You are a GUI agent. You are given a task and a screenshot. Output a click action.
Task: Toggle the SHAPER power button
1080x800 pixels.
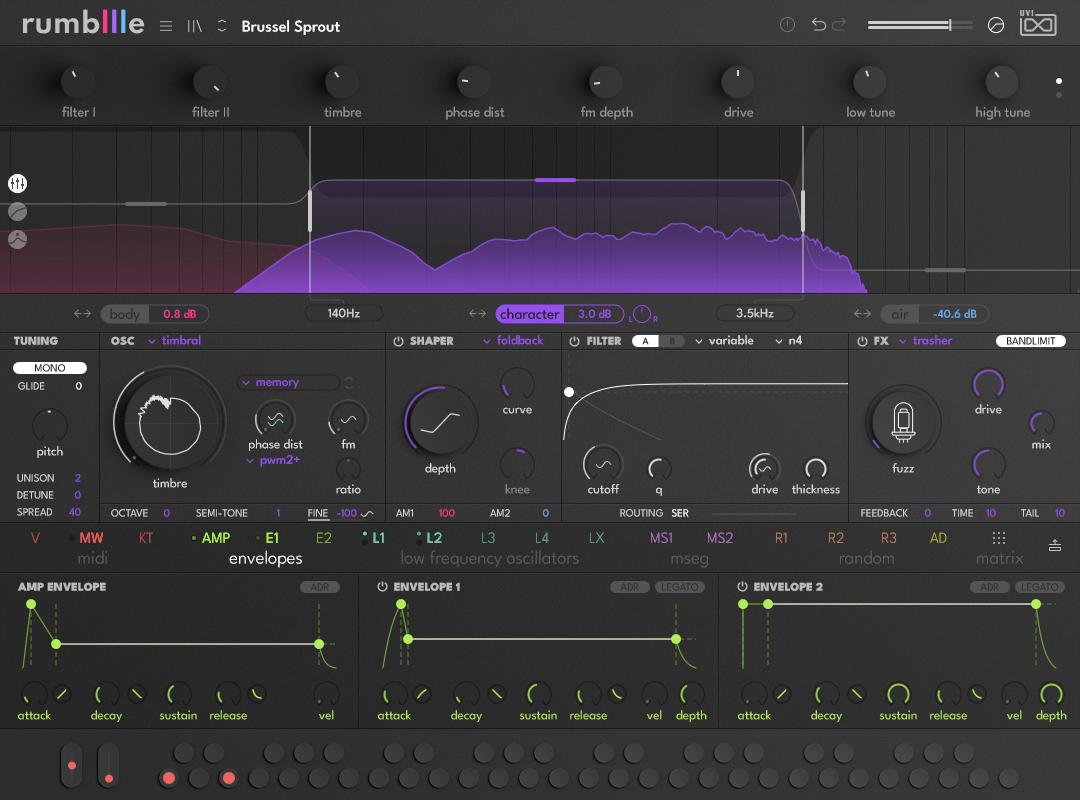click(x=398, y=341)
